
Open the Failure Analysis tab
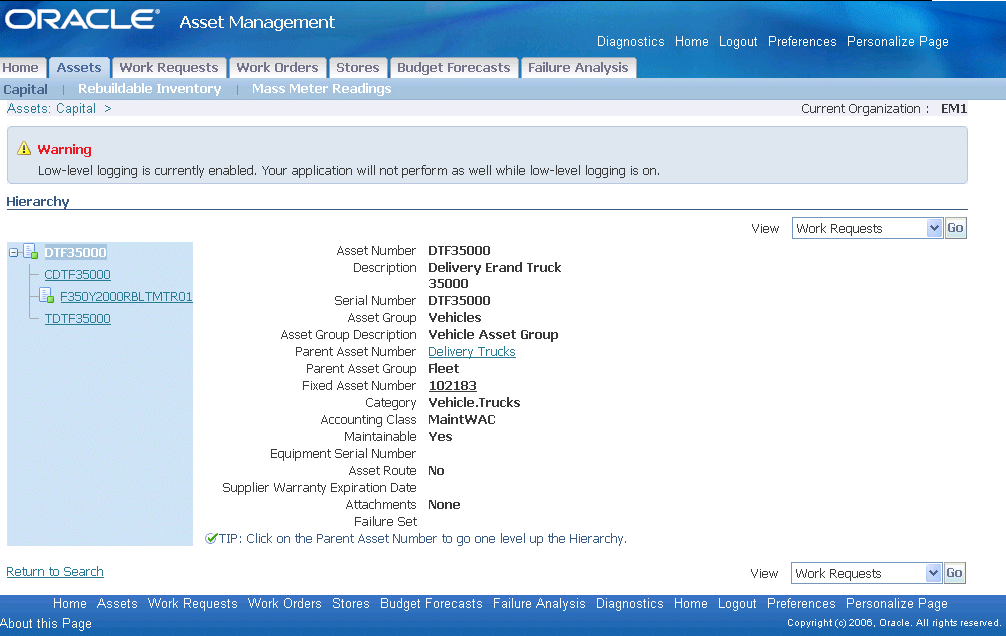tap(578, 68)
